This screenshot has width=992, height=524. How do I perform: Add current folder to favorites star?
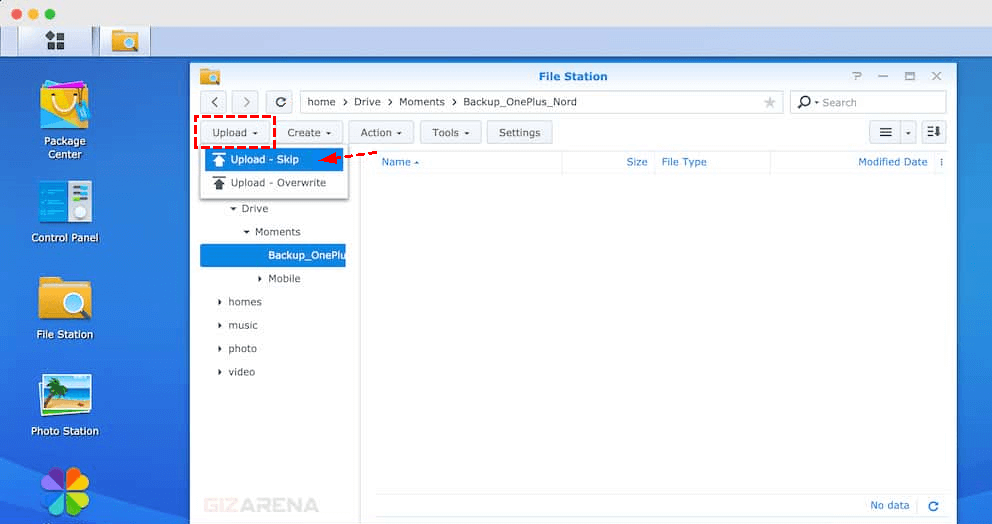[769, 102]
